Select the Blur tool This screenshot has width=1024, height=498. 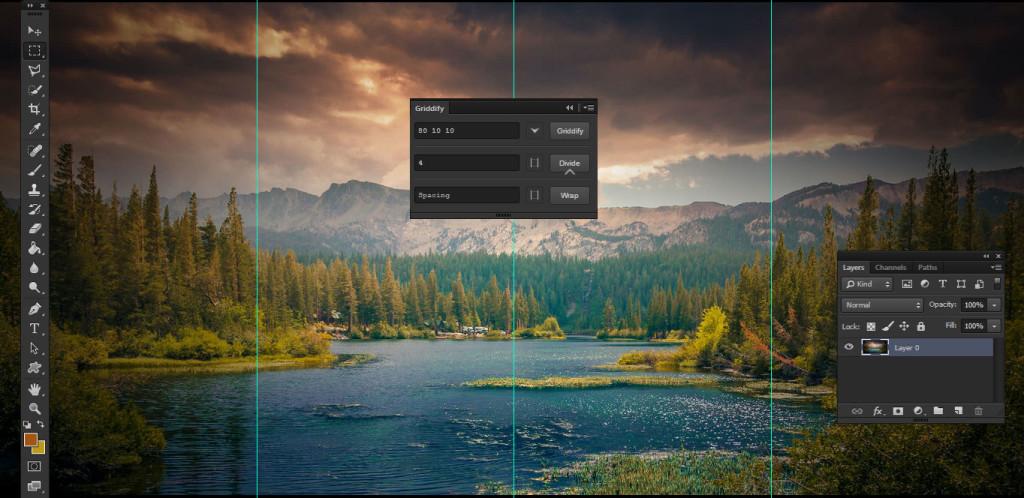(35, 268)
